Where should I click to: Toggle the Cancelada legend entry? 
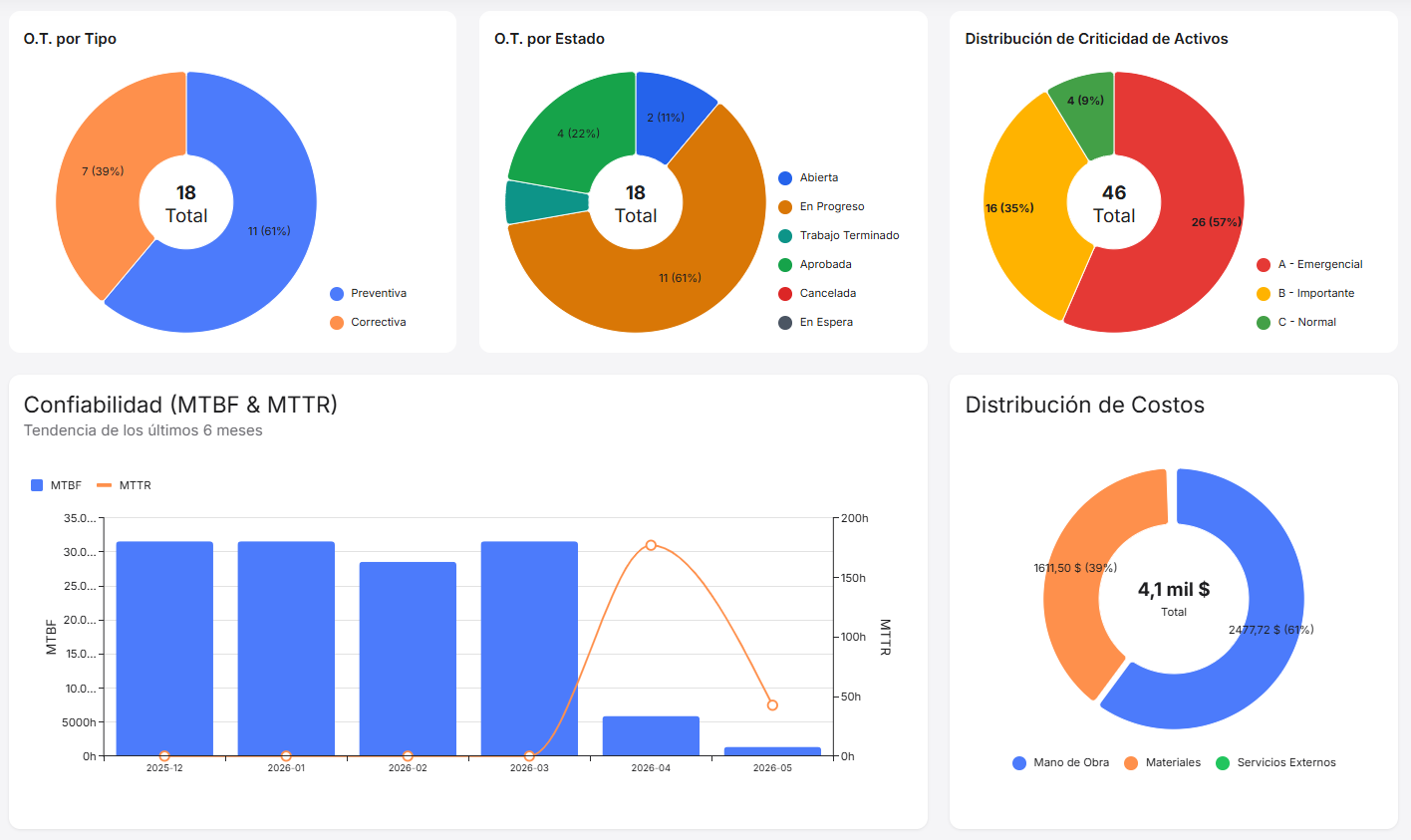(x=817, y=293)
